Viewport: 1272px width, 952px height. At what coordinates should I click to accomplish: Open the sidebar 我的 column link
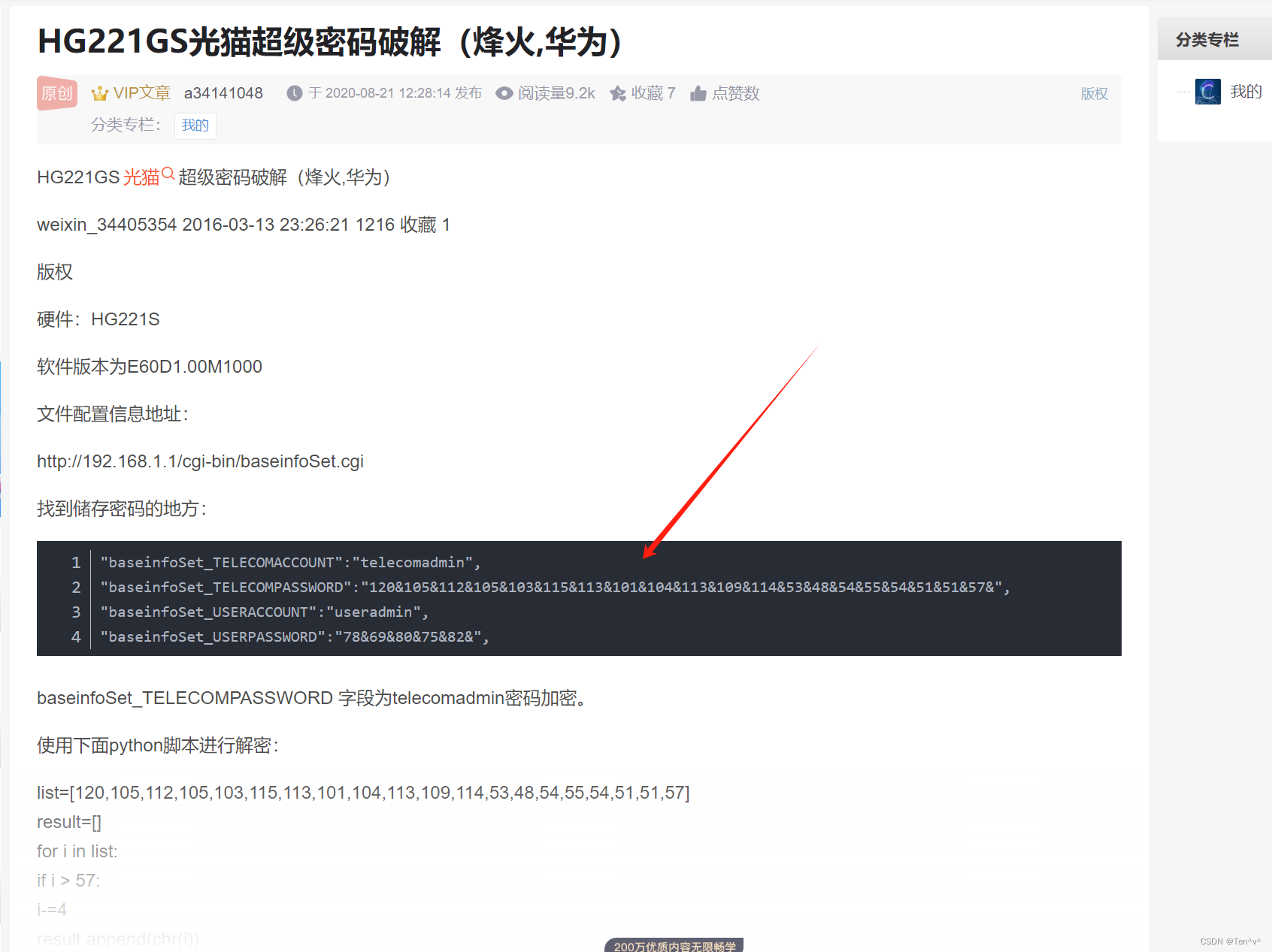coord(1246,92)
